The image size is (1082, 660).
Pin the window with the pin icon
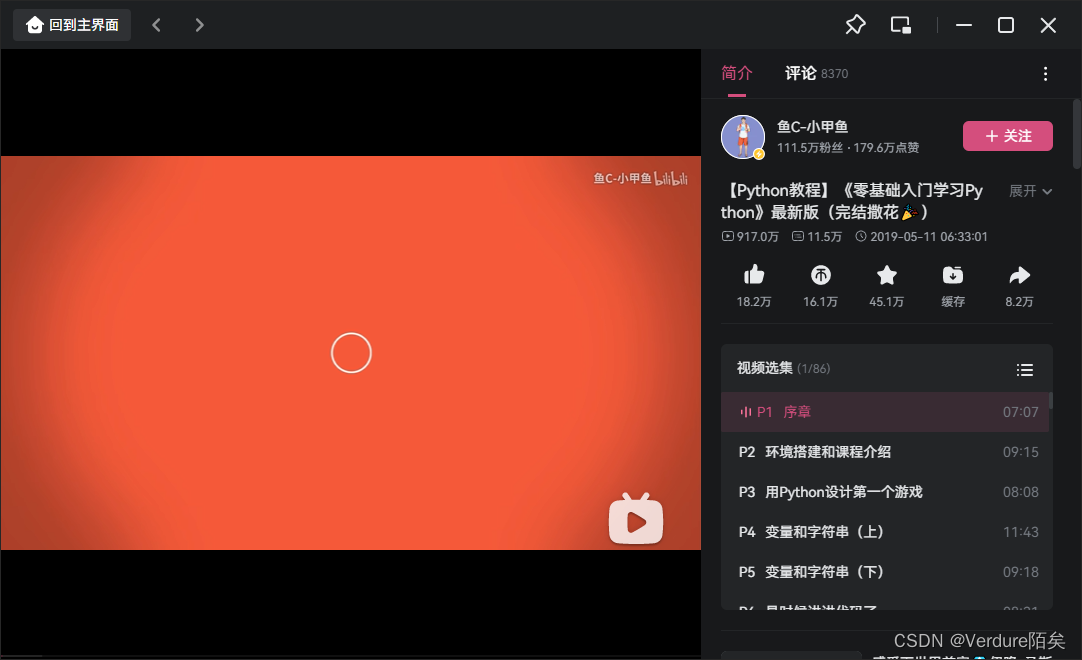(x=855, y=25)
